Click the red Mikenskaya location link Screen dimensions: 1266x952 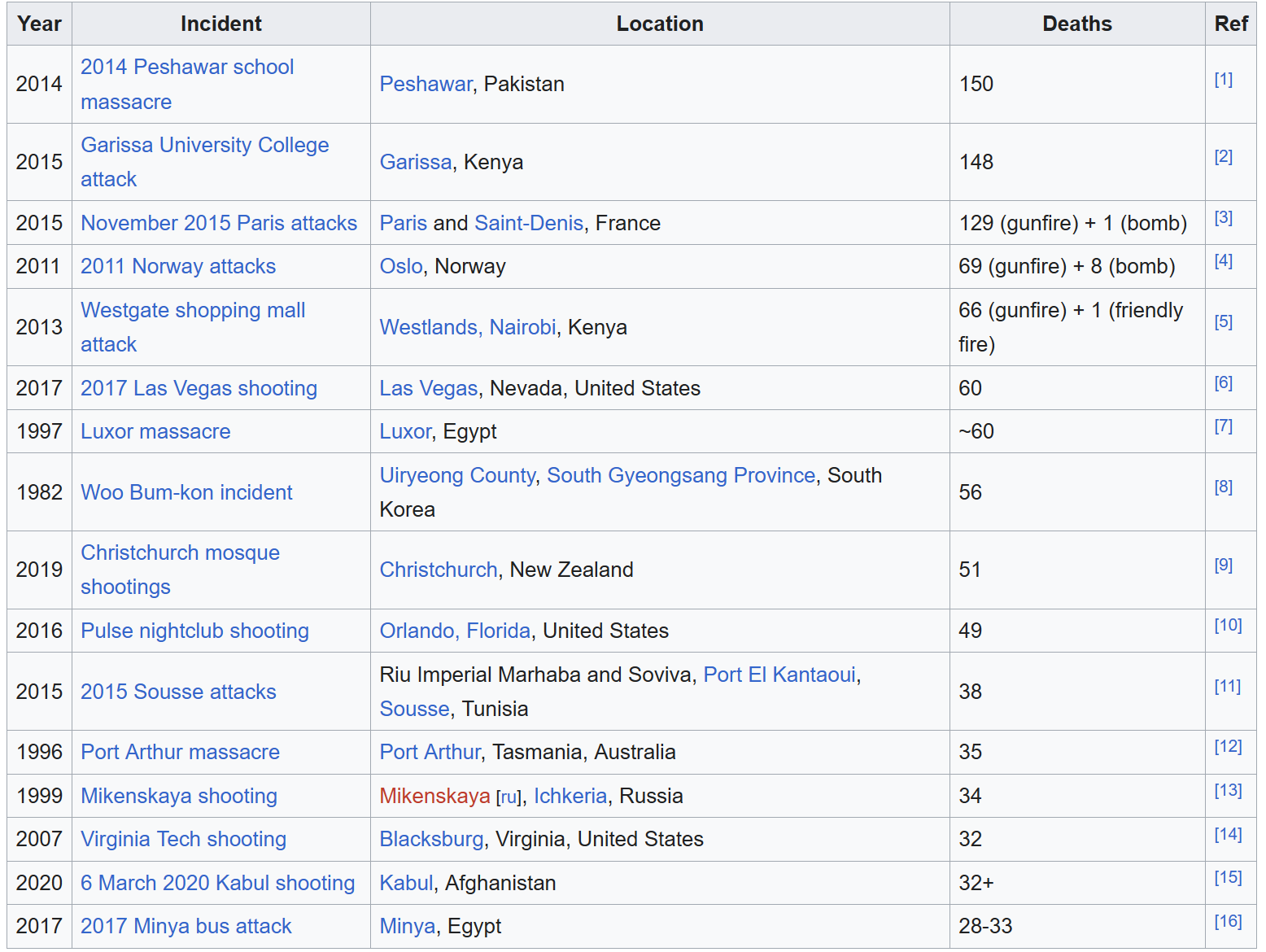click(435, 796)
